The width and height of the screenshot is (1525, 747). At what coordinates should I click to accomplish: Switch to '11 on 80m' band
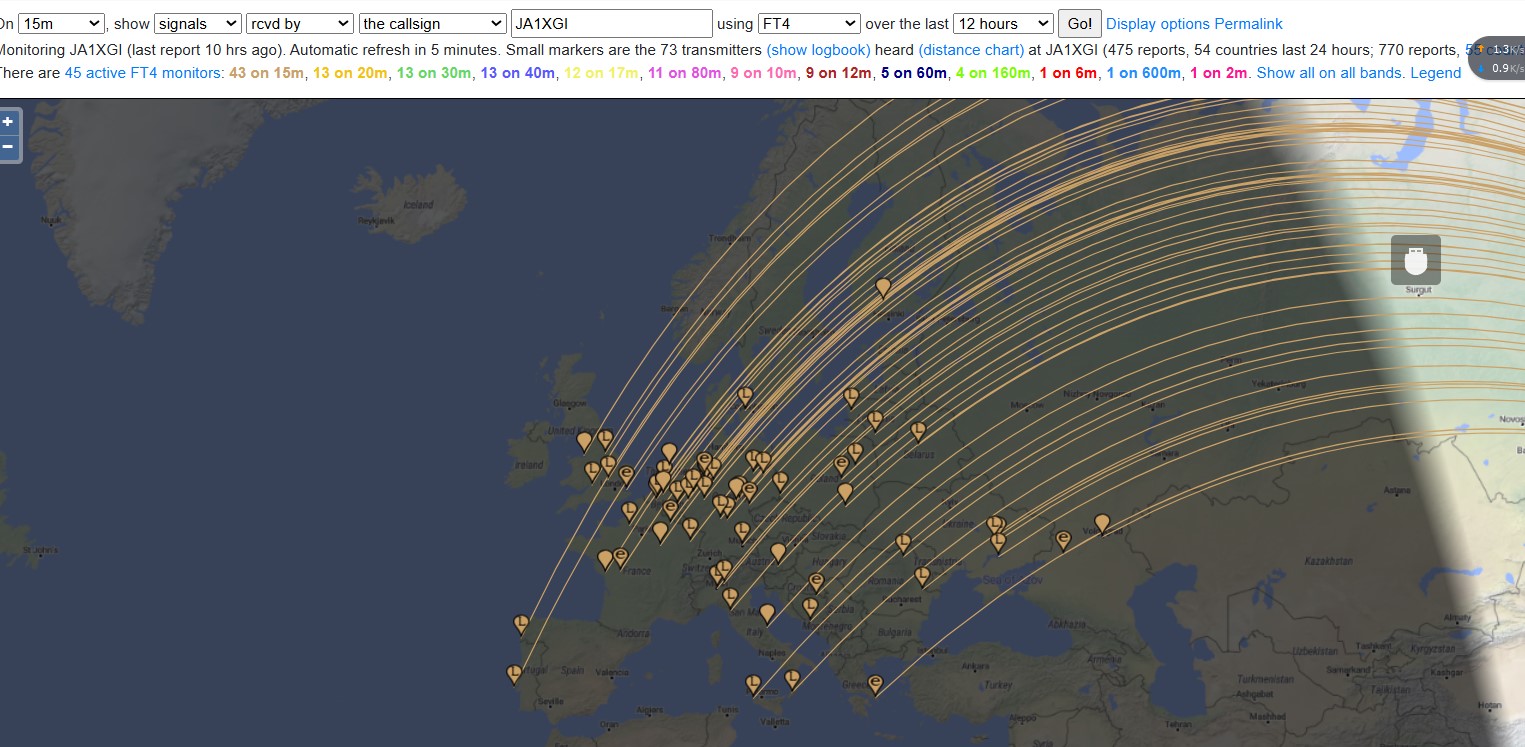click(685, 73)
